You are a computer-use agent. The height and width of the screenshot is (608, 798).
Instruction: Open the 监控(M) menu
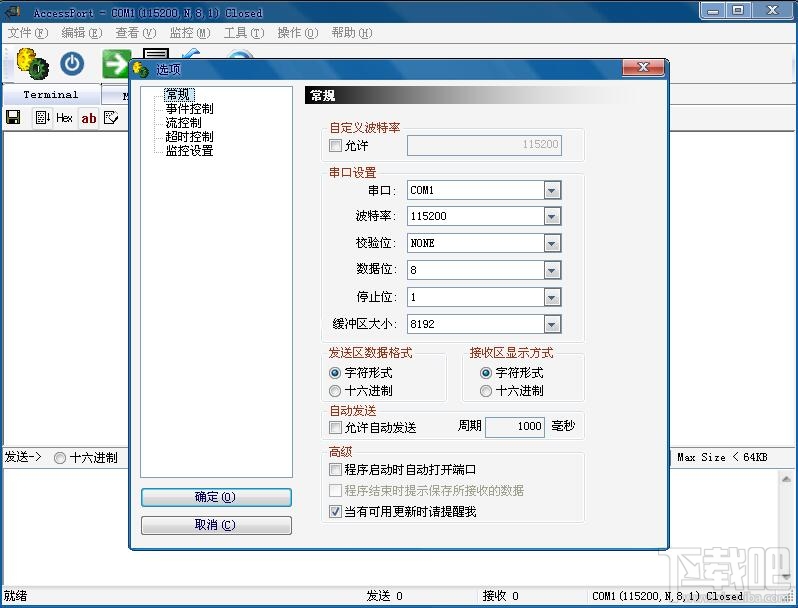(189, 33)
